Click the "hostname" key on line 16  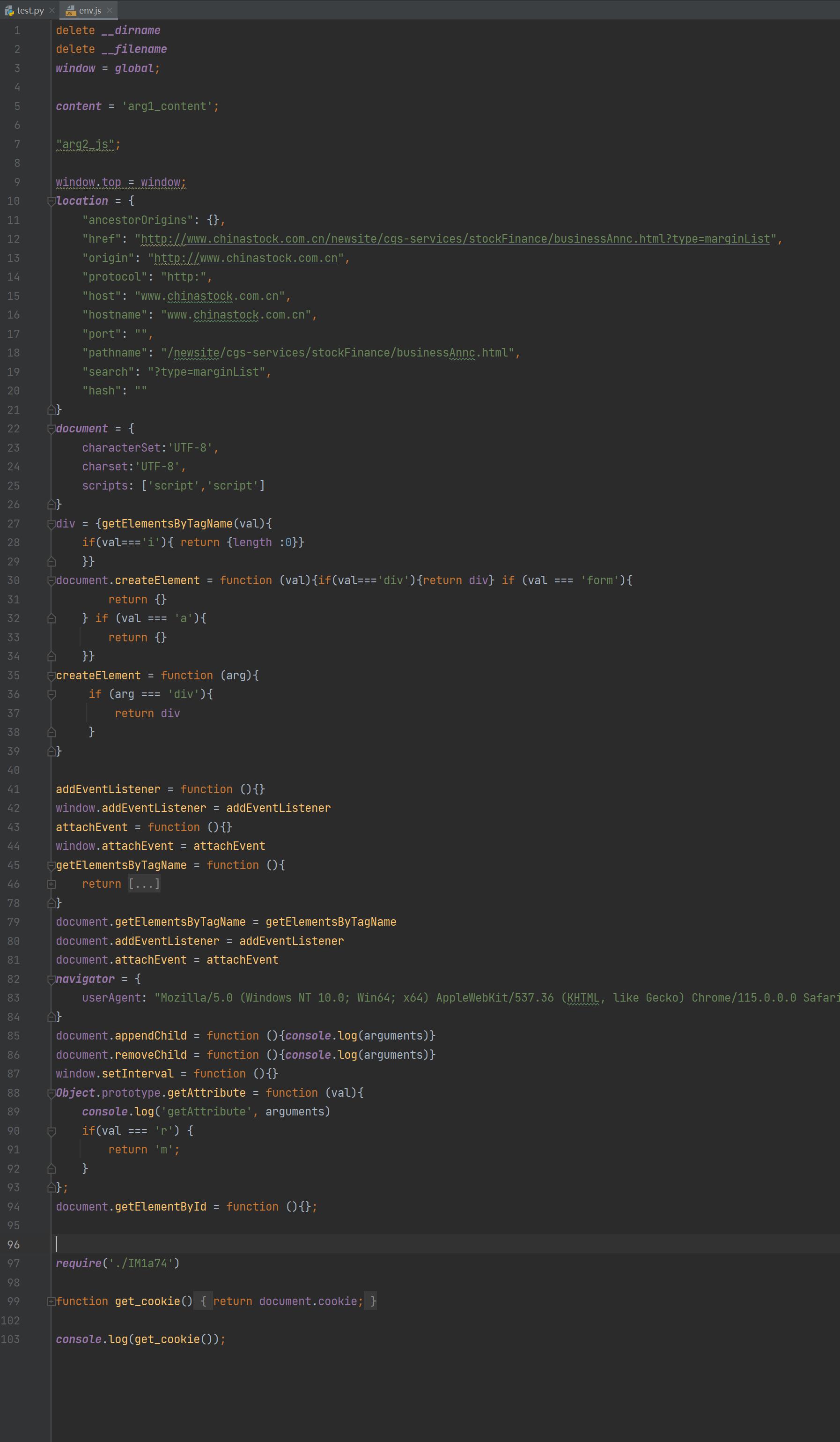[x=115, y=315]
